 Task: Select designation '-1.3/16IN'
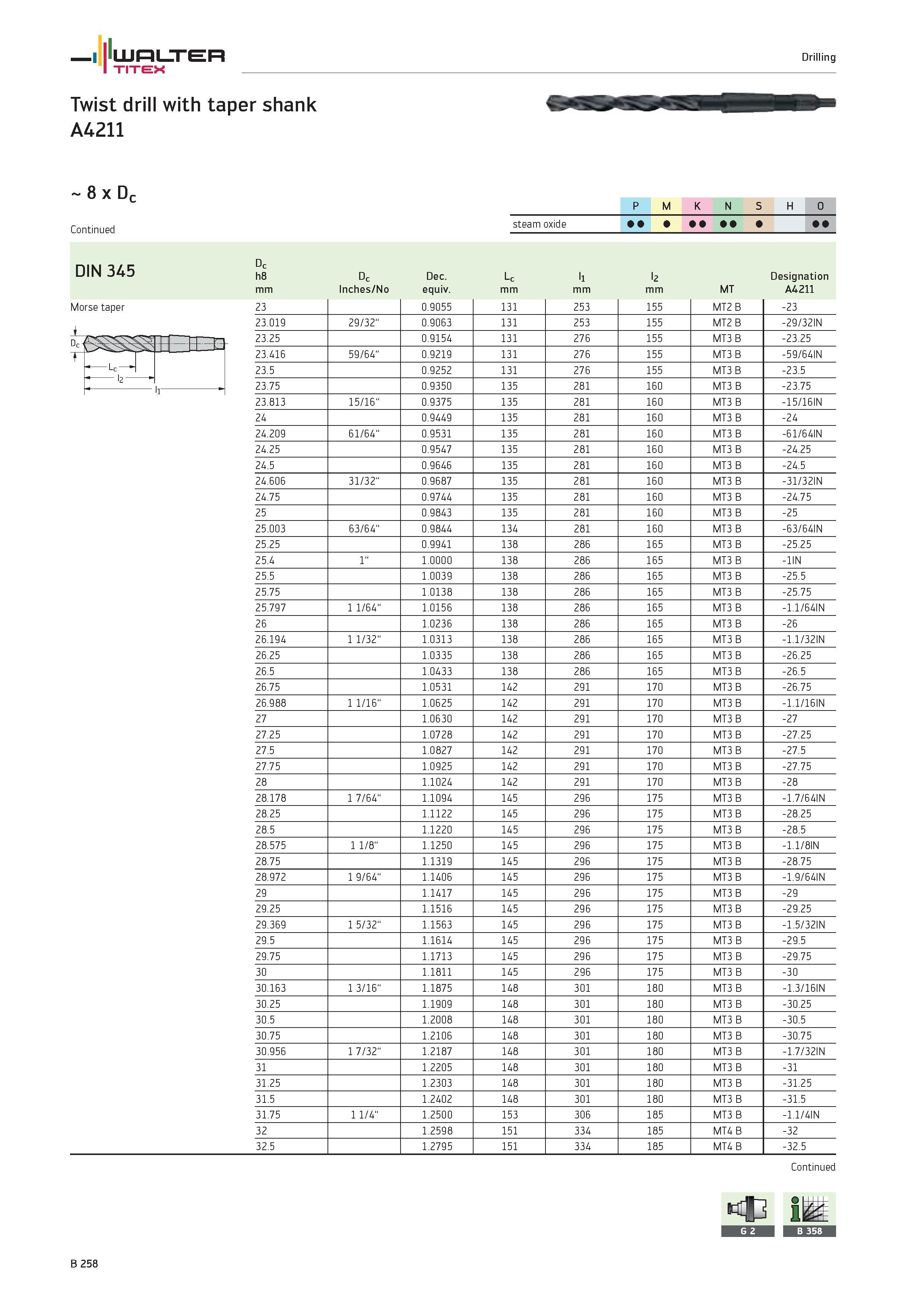point(803,988)
